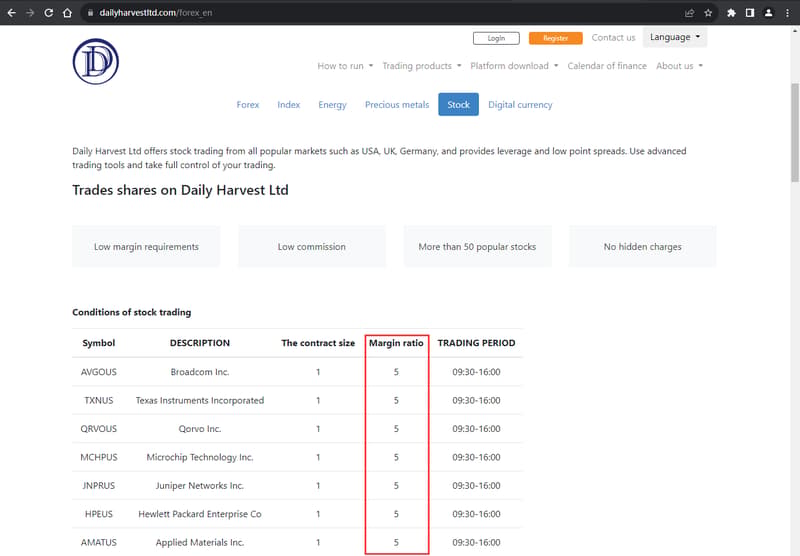Switch to the Index tab

288,105
